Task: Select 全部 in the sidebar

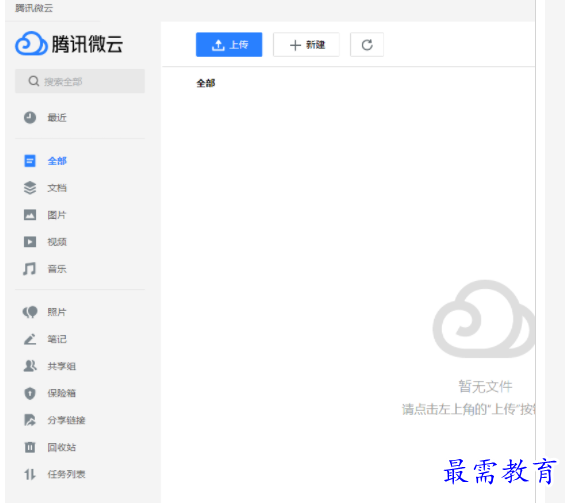Action: pyautogui.click(x=57, y=161)
